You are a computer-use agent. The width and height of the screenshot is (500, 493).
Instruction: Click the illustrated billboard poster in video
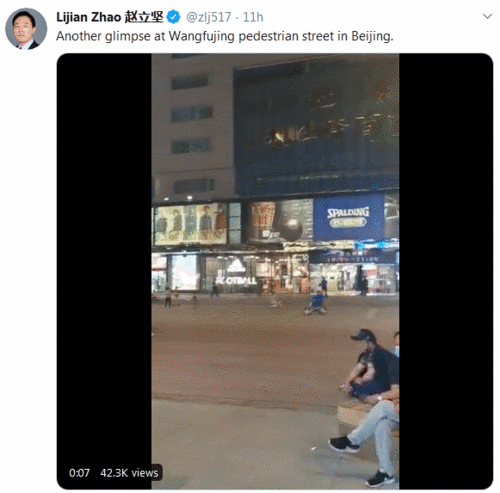[x=191, y=224]
